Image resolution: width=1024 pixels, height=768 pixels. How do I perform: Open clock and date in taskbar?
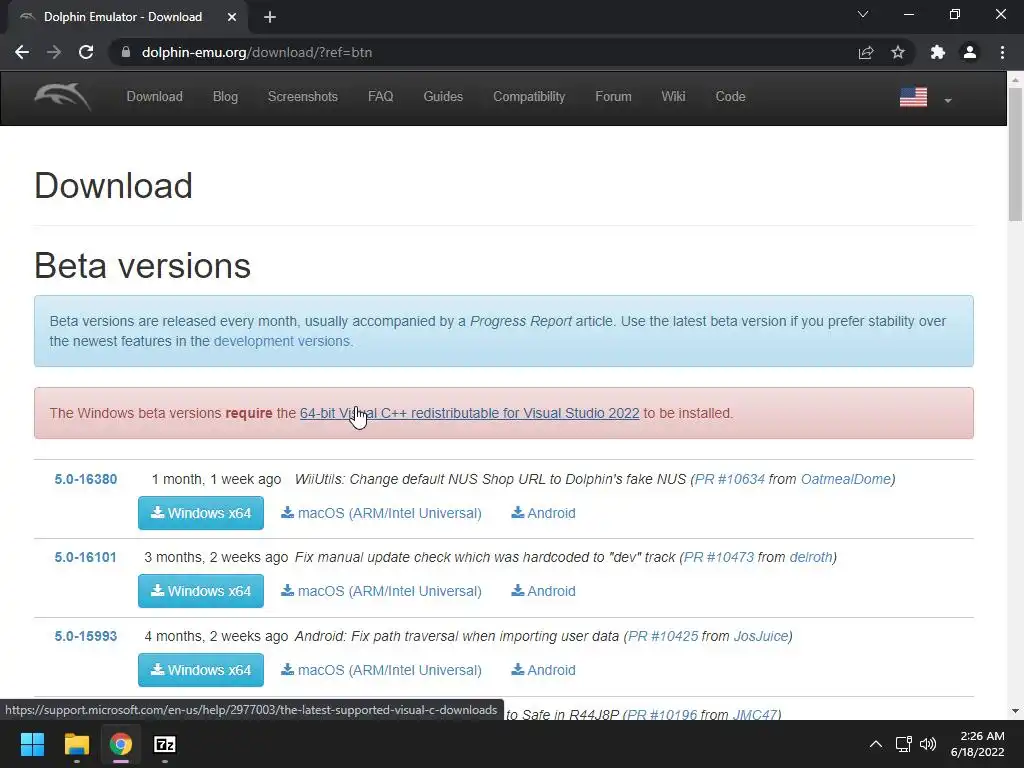click(x=977, y=744)
